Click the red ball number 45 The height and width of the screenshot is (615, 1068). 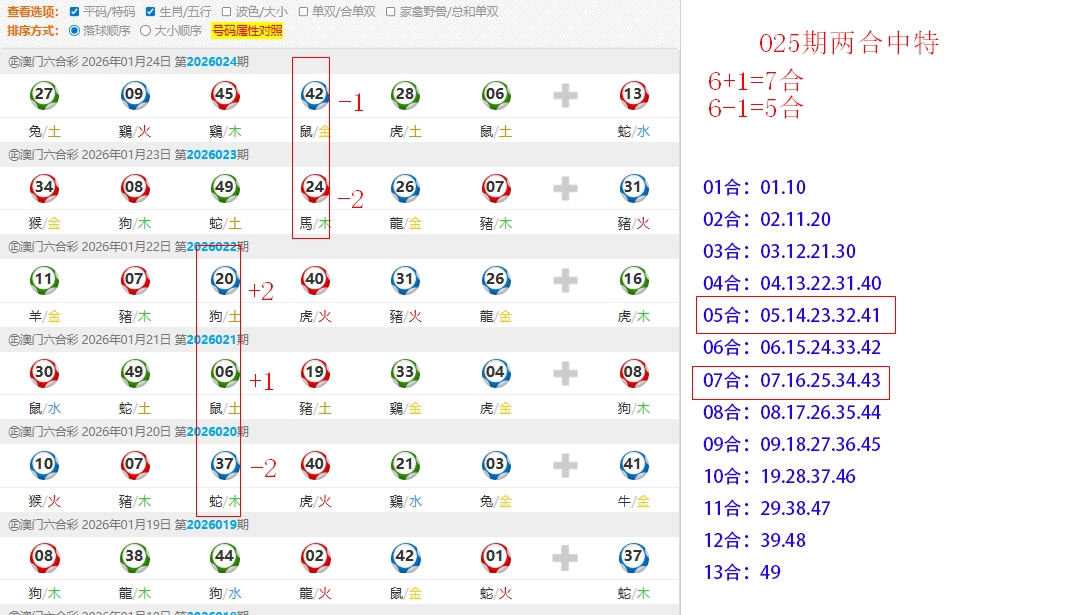point(225,96)
